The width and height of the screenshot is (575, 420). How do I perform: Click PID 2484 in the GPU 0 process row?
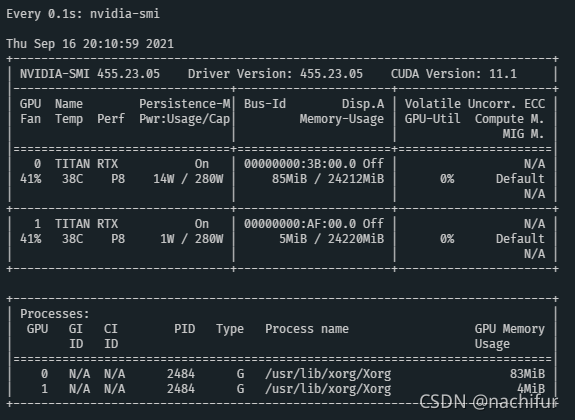pyautogui.click(x=181, y=374)
